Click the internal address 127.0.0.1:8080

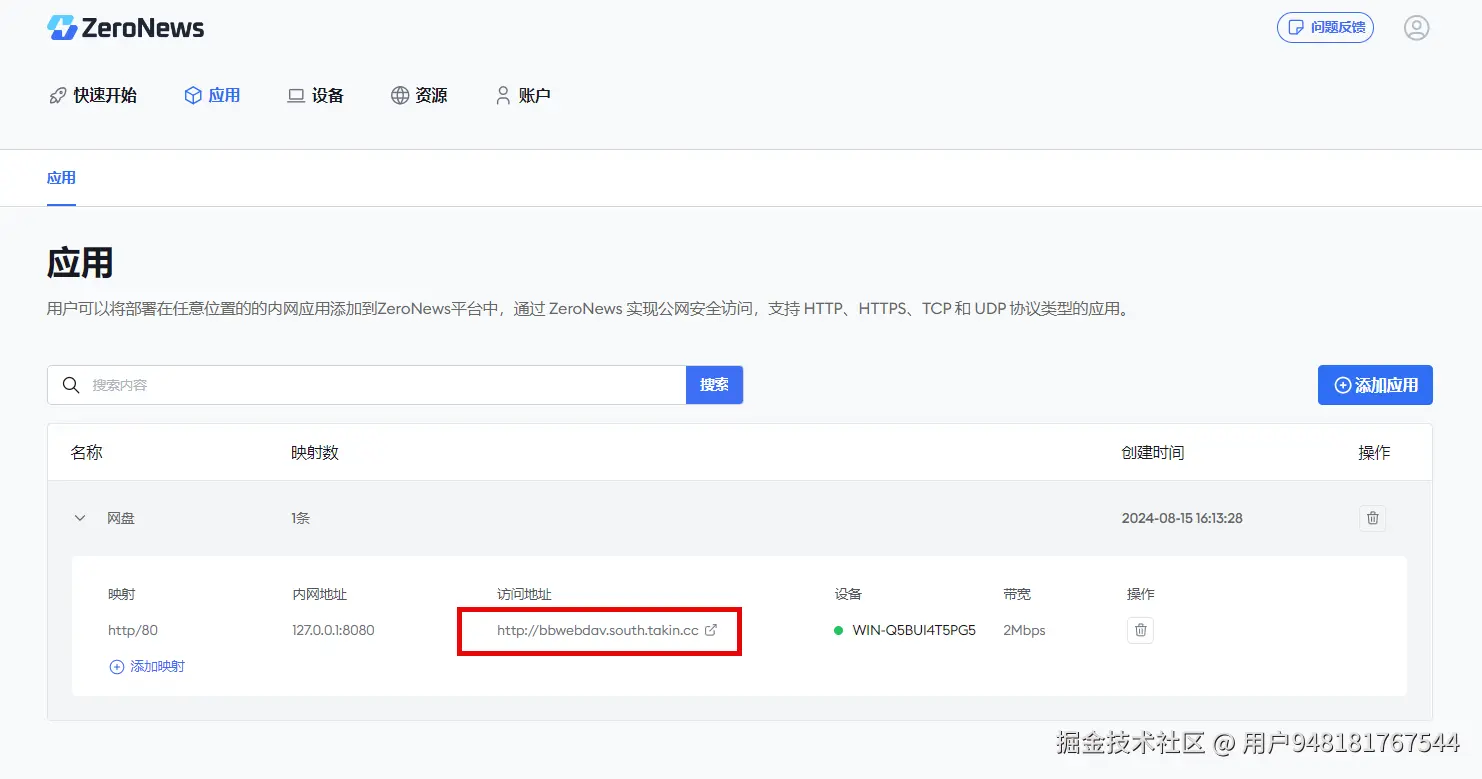(333, 631)
